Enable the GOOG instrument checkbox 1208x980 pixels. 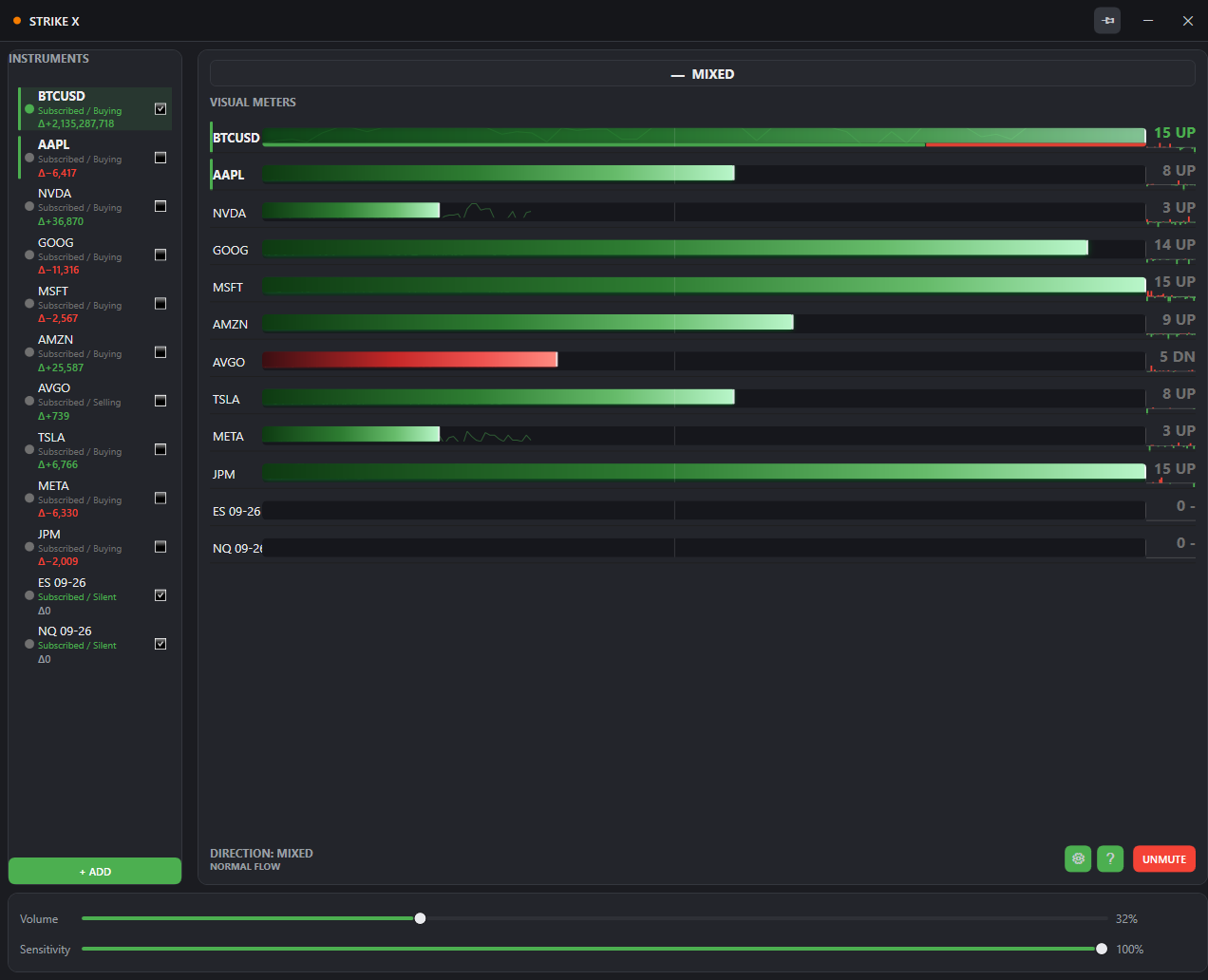[x=160, y=254]
